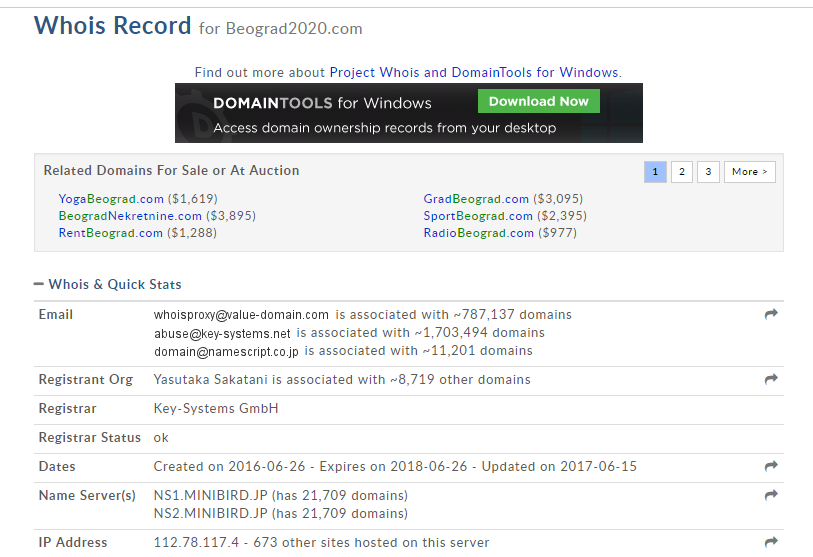Image resolution: width=813 pixels, height=557 pixels.
Task: Click the Registrar Status row label
Action: pyautogui.click(x=90, y=438)
